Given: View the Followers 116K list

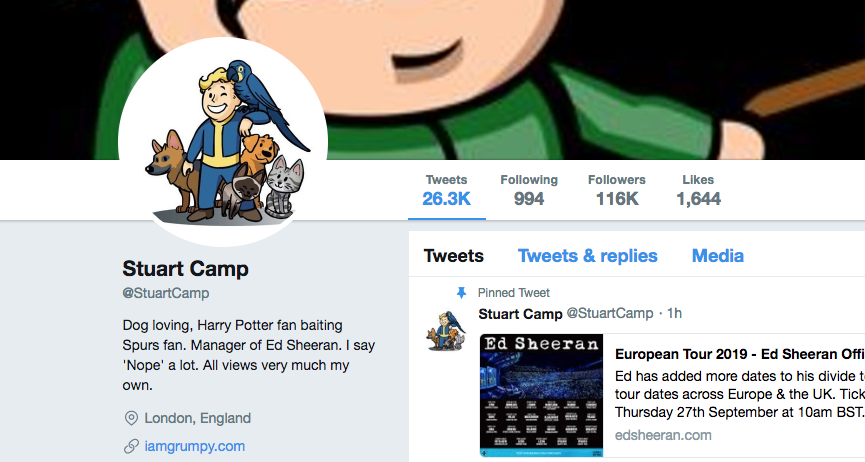Looking at the screenshot, I should pyautogui.click(x=617, y=190).
